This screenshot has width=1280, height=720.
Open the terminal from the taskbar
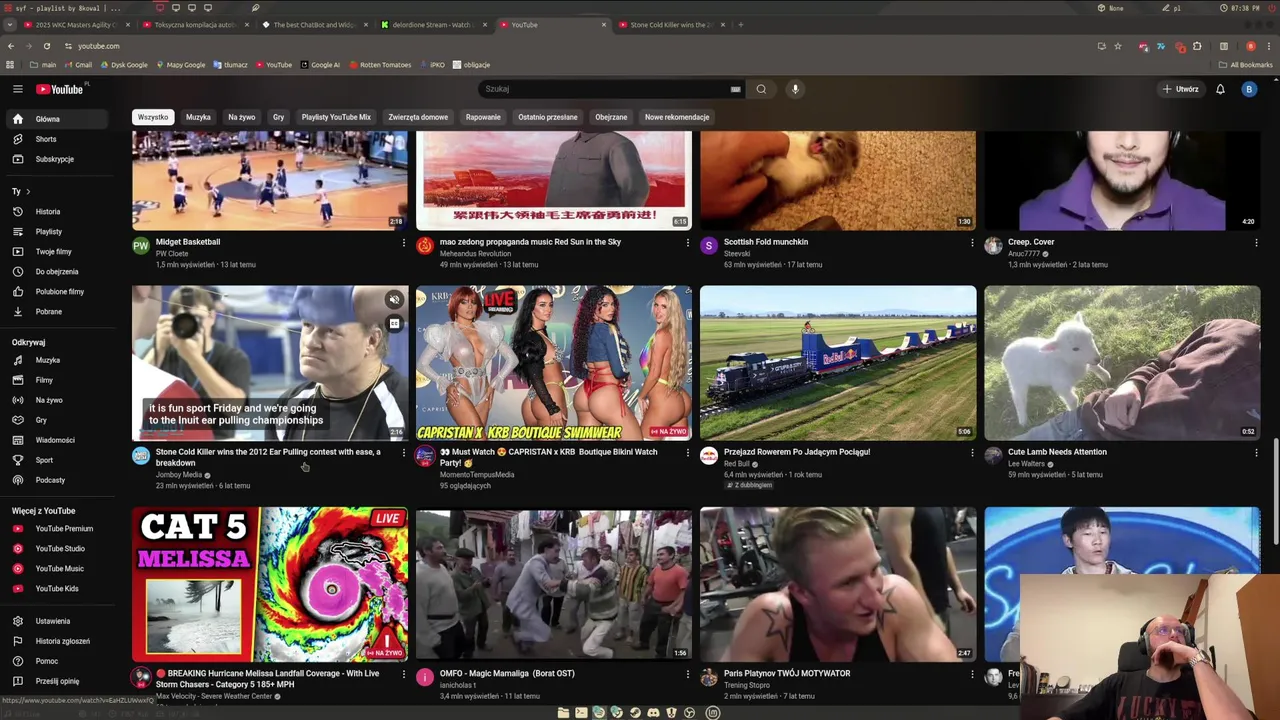(581, 713)
